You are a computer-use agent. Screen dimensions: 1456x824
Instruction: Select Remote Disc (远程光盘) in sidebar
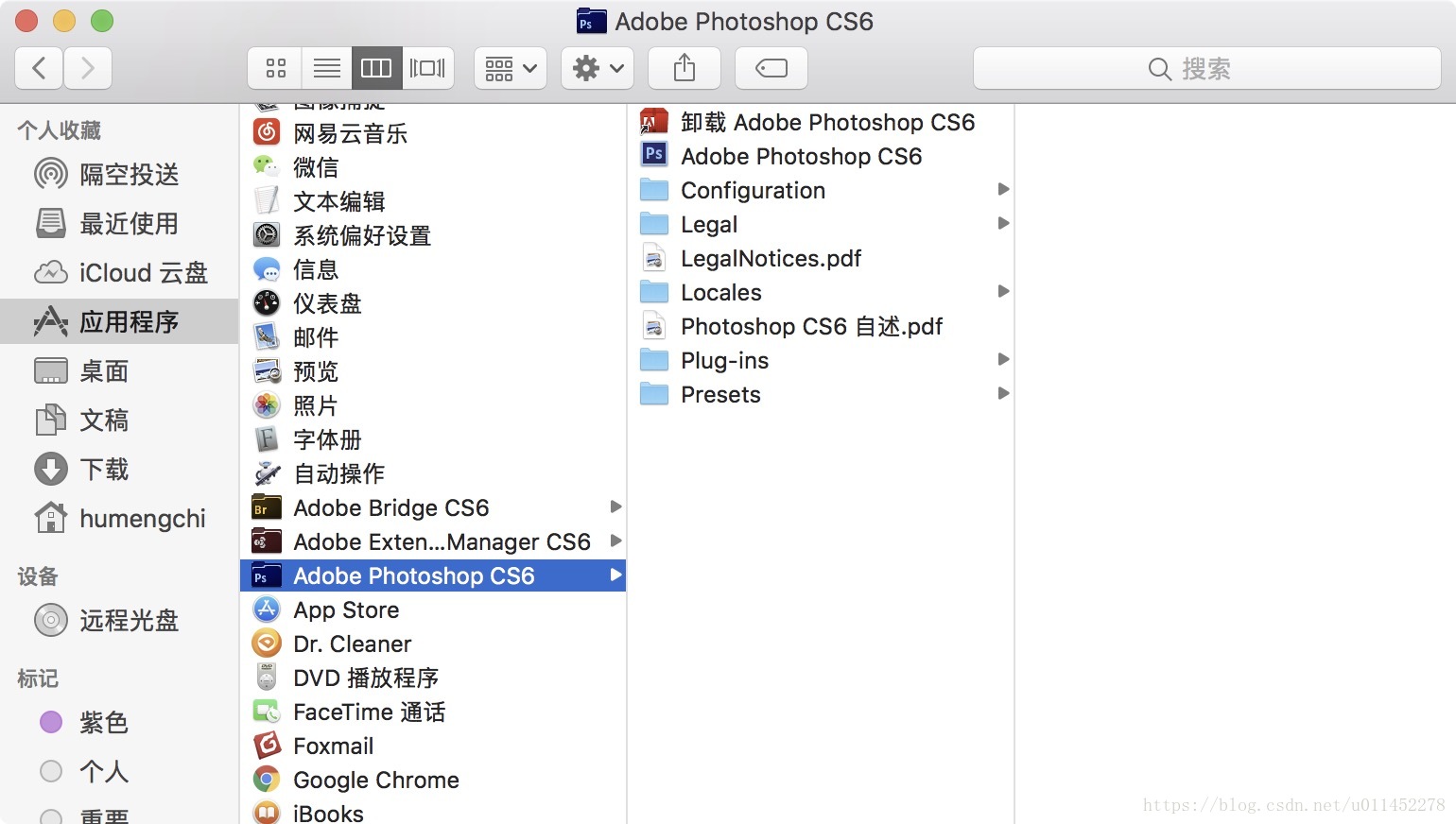tap(119, 620)
